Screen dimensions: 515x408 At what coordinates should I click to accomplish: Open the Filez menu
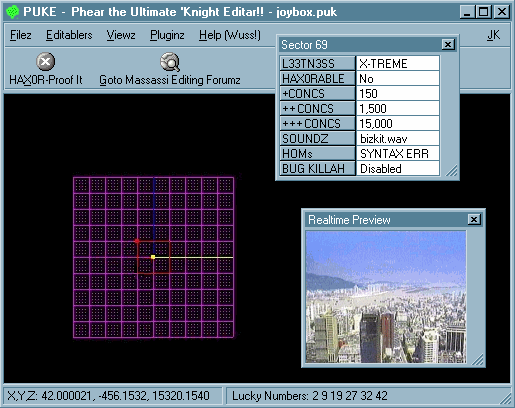point(21,35)
